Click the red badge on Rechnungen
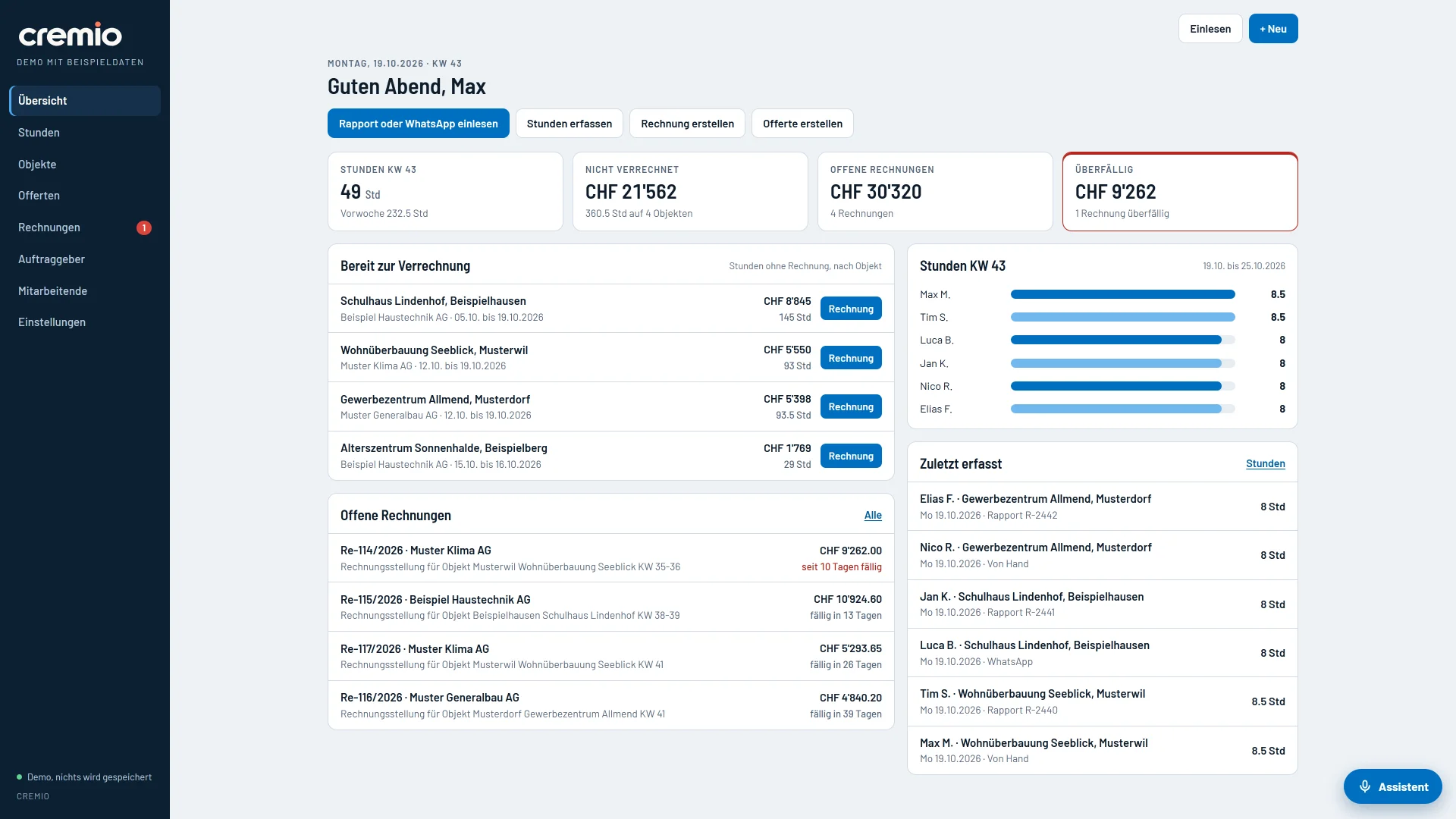The width and height of the screenshot is (1456, 819). 144,227
